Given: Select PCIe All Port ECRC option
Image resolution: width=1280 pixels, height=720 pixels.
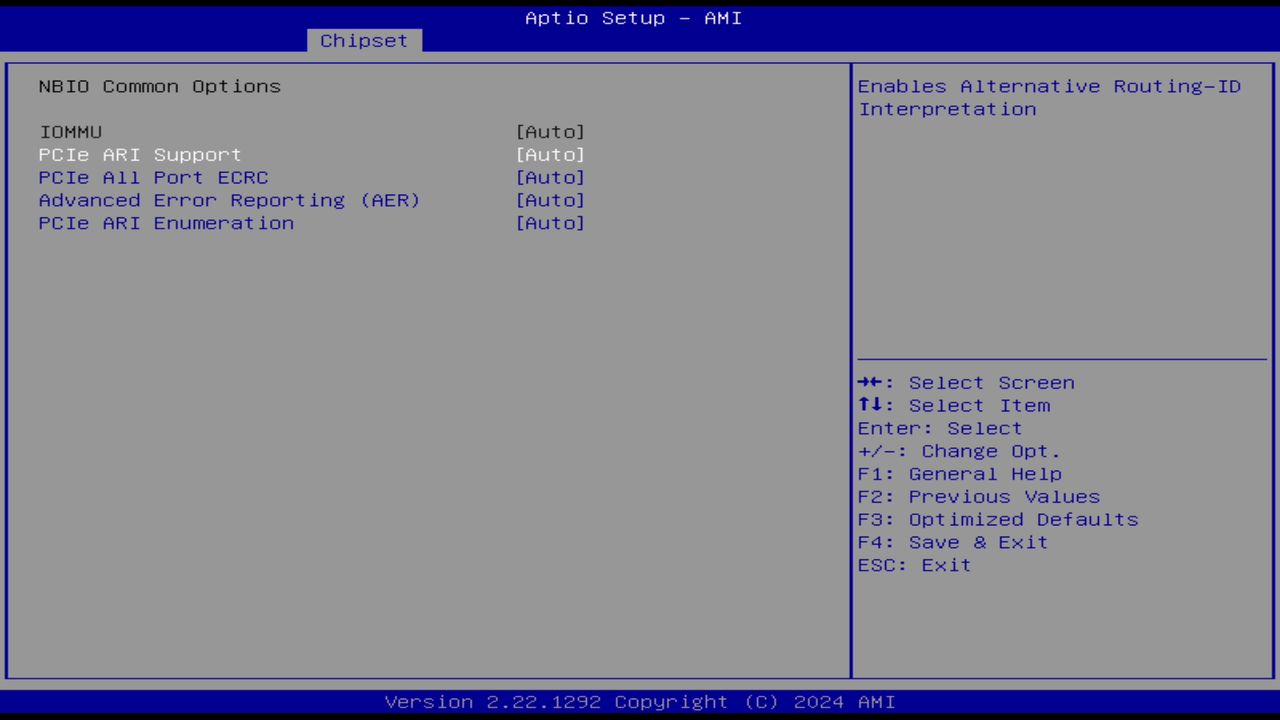Looking at the screenshot, I should coord(154,178).
